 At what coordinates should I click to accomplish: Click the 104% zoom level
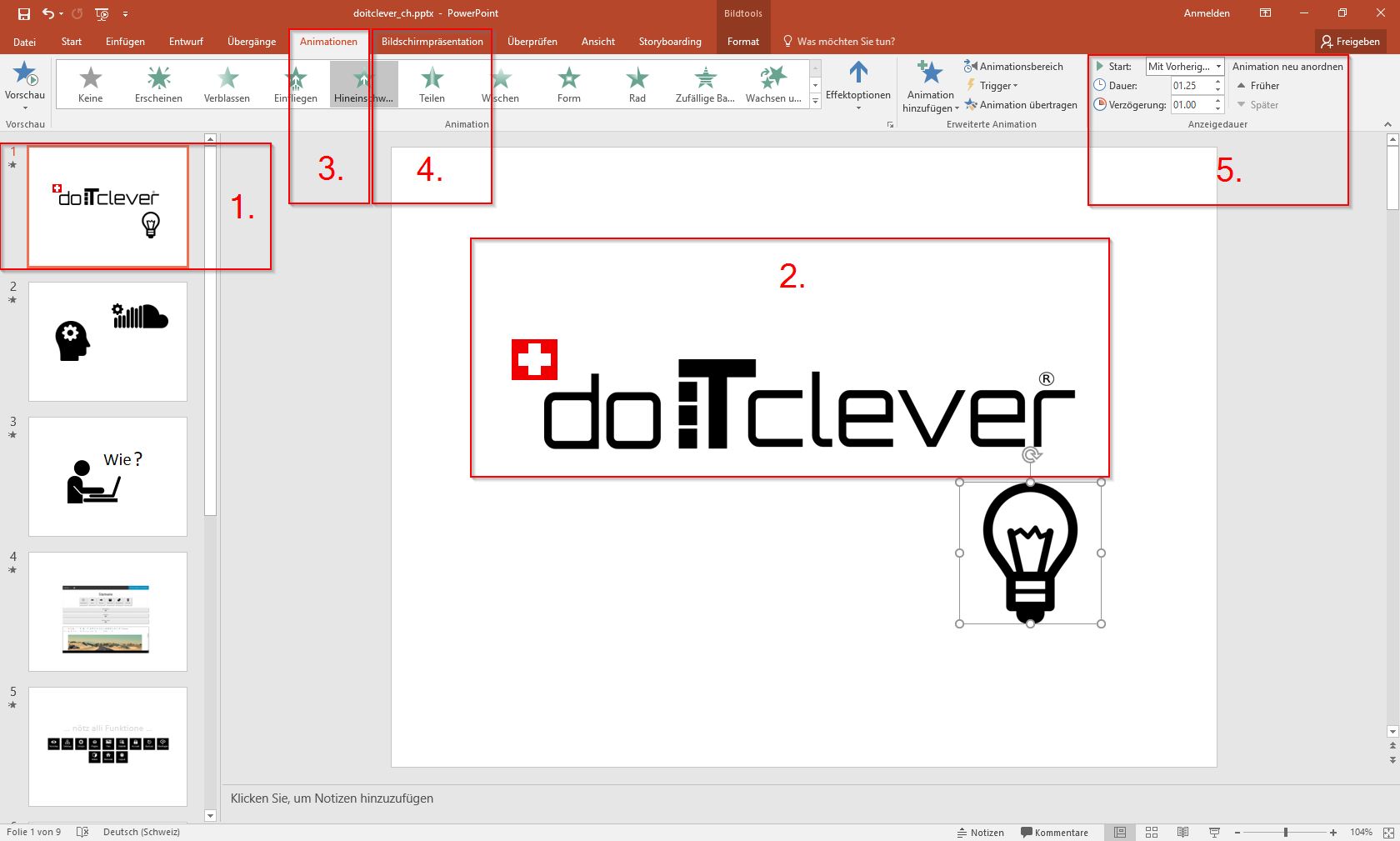(1361, 832)
